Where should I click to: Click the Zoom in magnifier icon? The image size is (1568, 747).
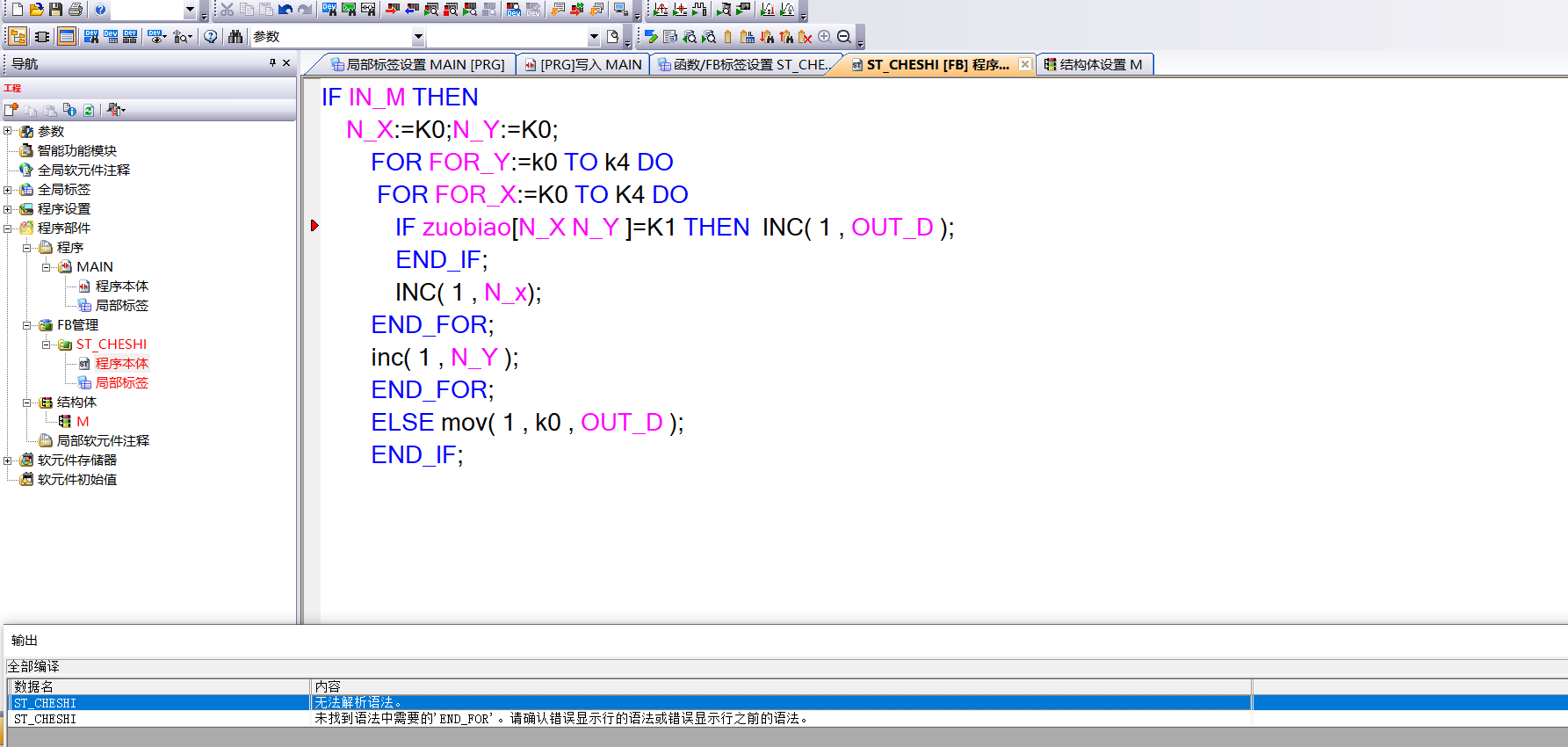(824, 37)
